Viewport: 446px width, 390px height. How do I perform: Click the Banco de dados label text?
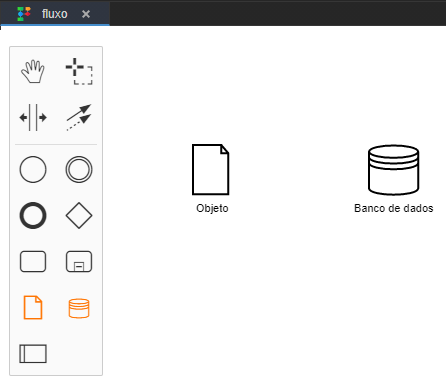(x=394, y=208)
